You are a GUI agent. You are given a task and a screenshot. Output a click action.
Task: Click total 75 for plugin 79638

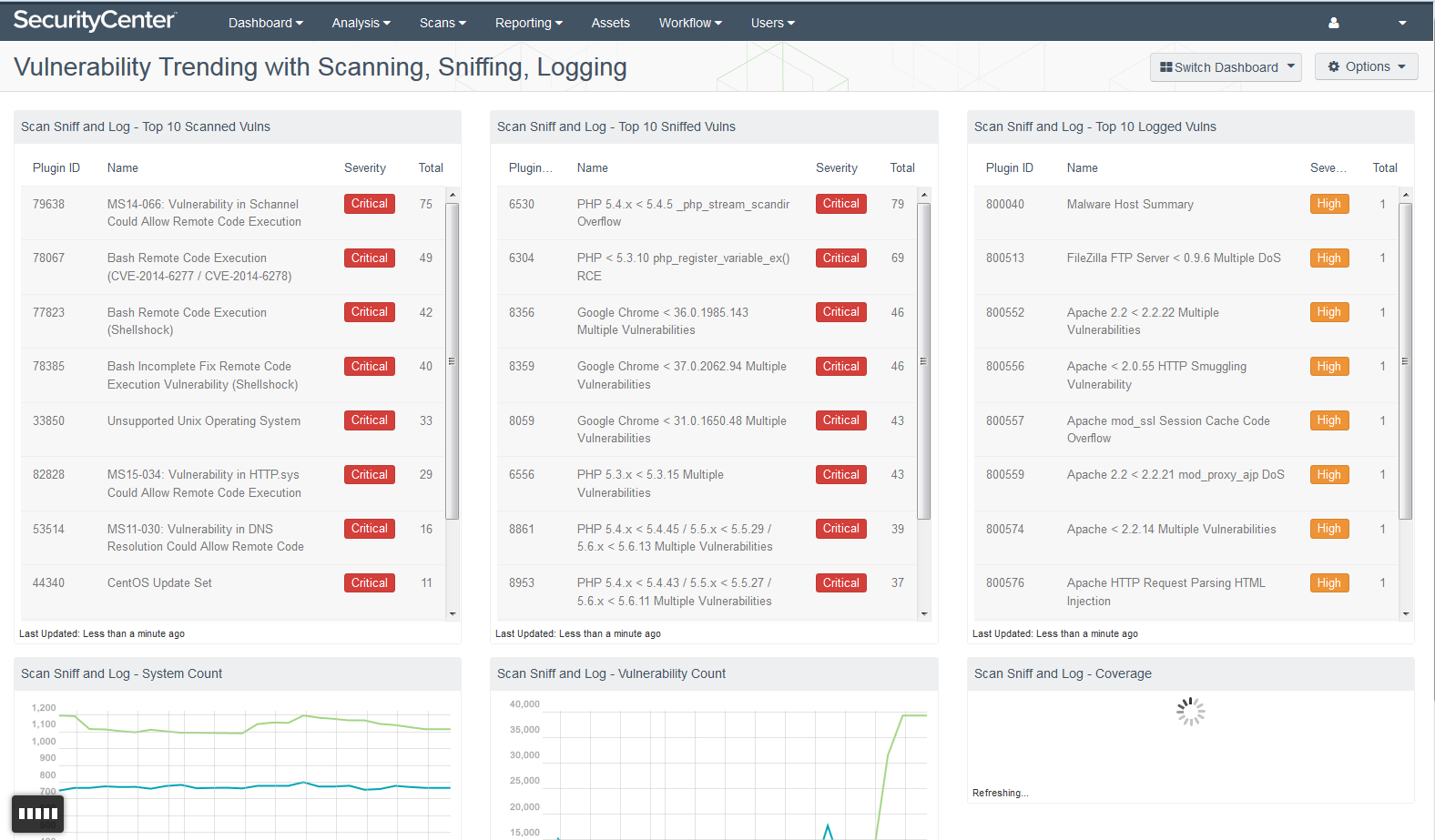[x=426, y=205]
